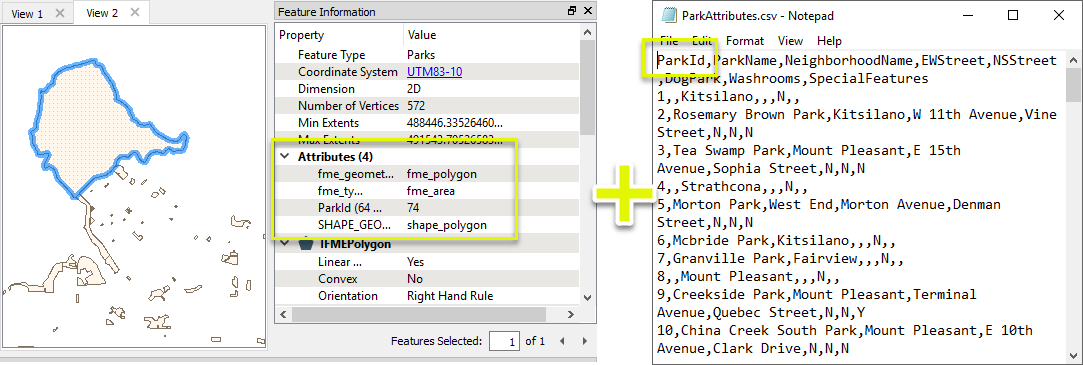Go to next selected feature arrow

point(585,341)
